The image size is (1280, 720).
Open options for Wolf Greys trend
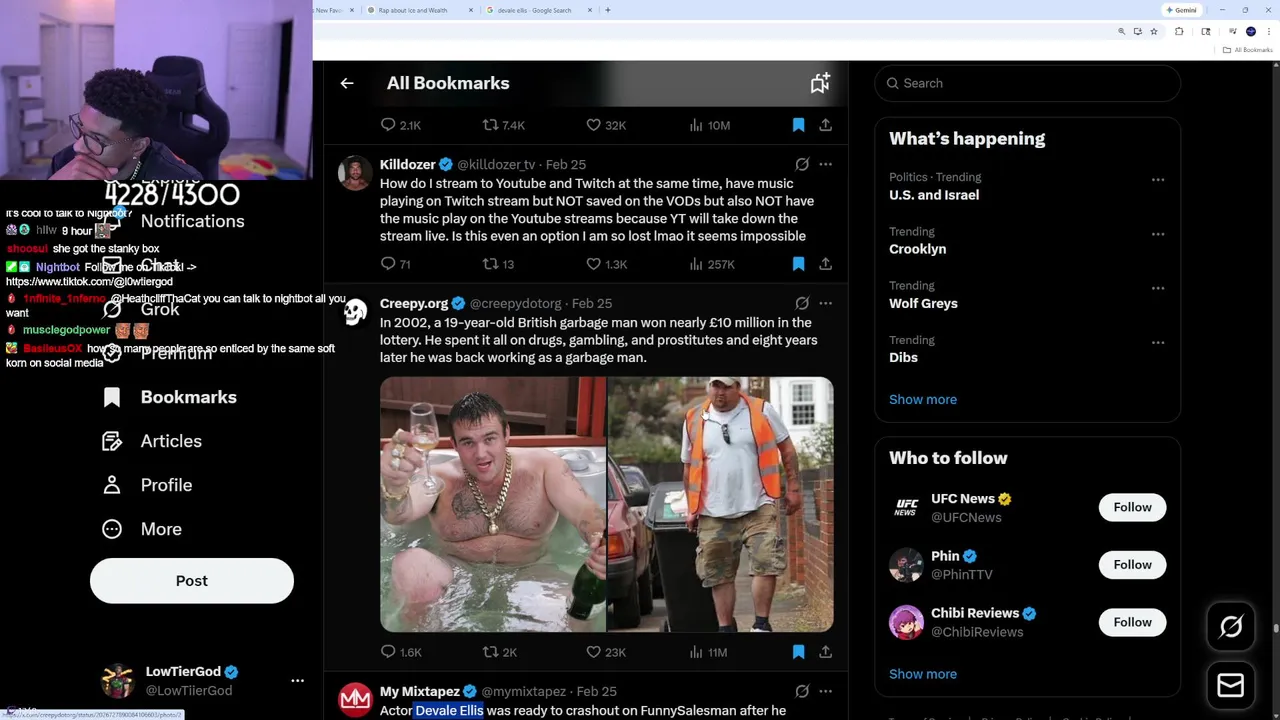coord(1158,288)
